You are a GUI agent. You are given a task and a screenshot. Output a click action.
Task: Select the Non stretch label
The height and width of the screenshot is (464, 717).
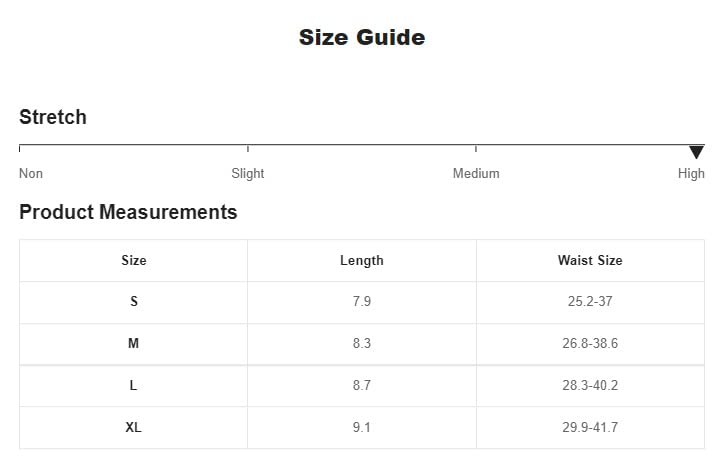(x=31, y=174)
